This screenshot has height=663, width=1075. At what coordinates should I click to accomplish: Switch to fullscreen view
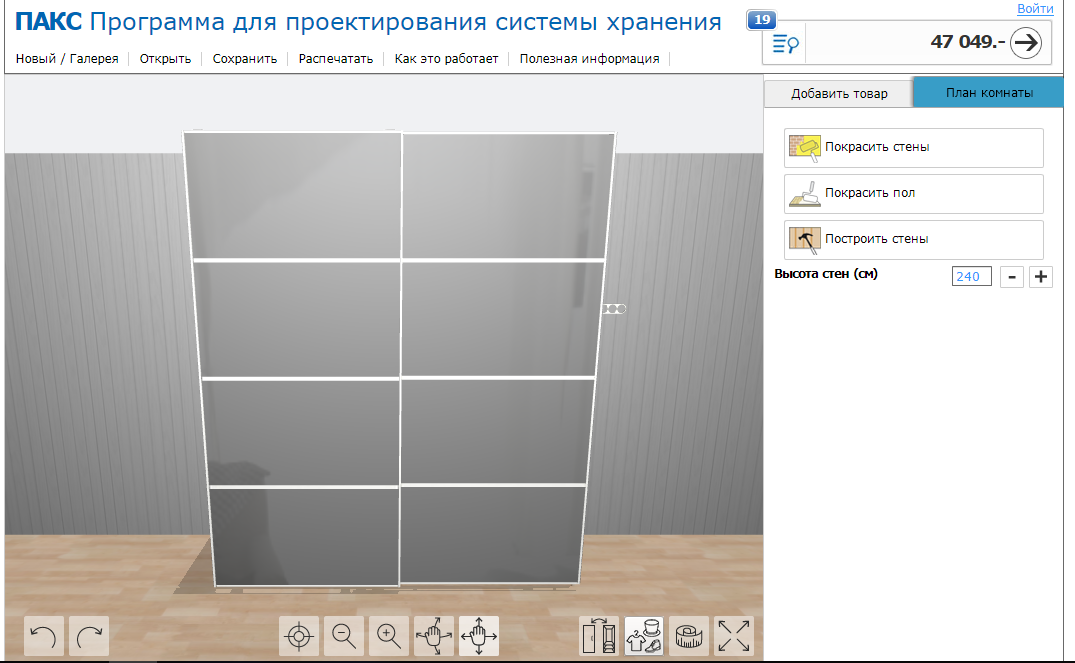pos(734,636)
